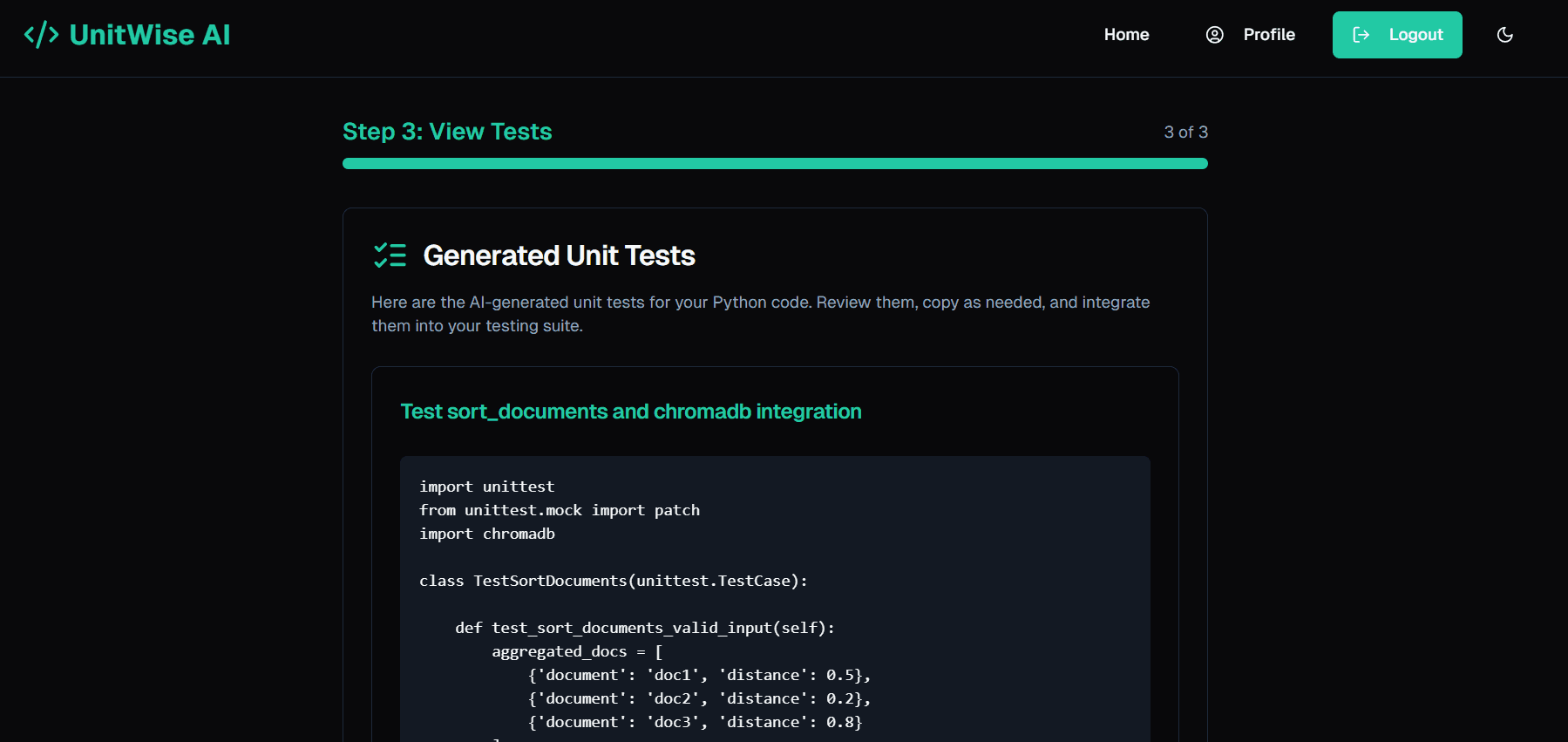
Task: Click the code line containing 'doc1'
Action: pyautogui.click(x=699, y=675)
